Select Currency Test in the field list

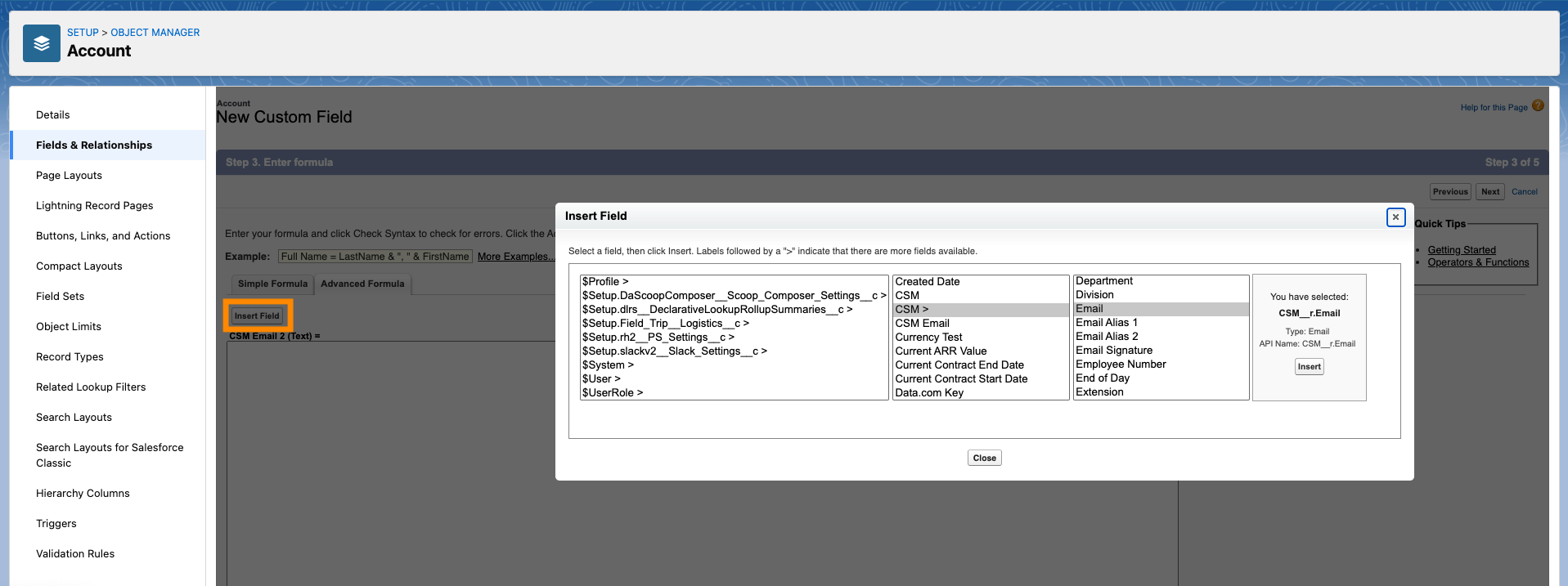981,338
